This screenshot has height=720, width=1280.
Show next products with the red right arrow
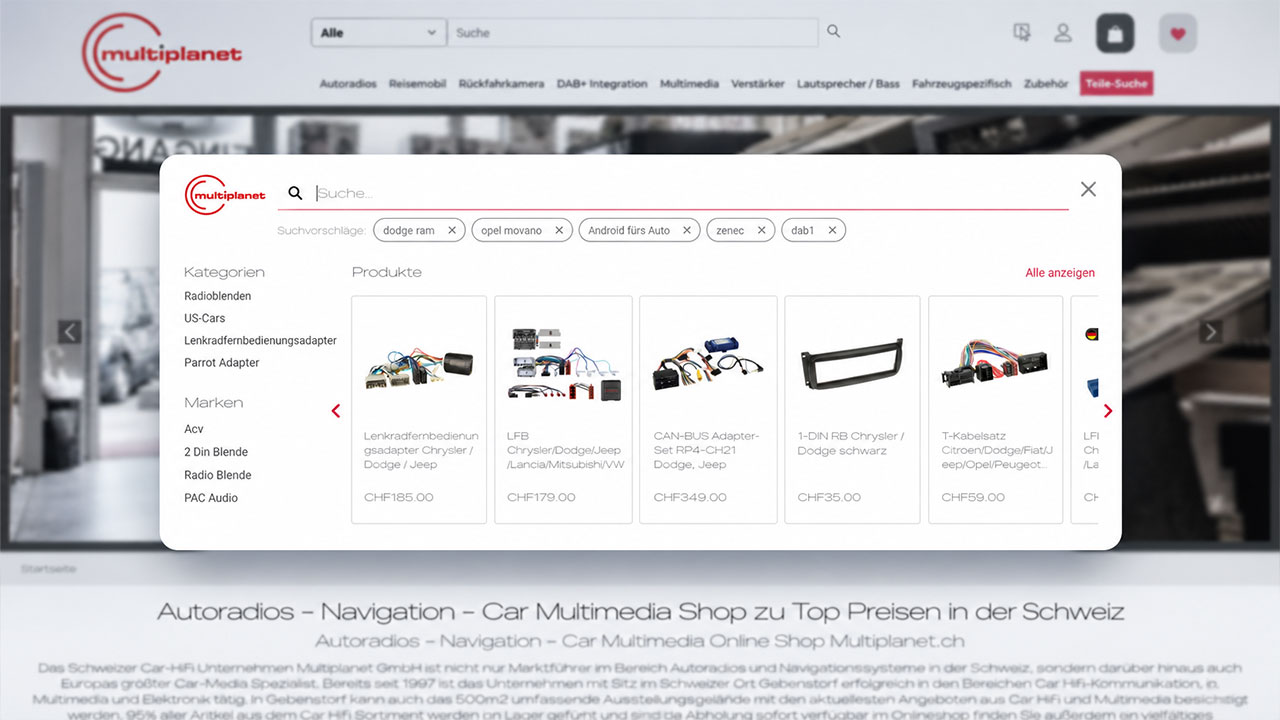[x=1107, y=411]
